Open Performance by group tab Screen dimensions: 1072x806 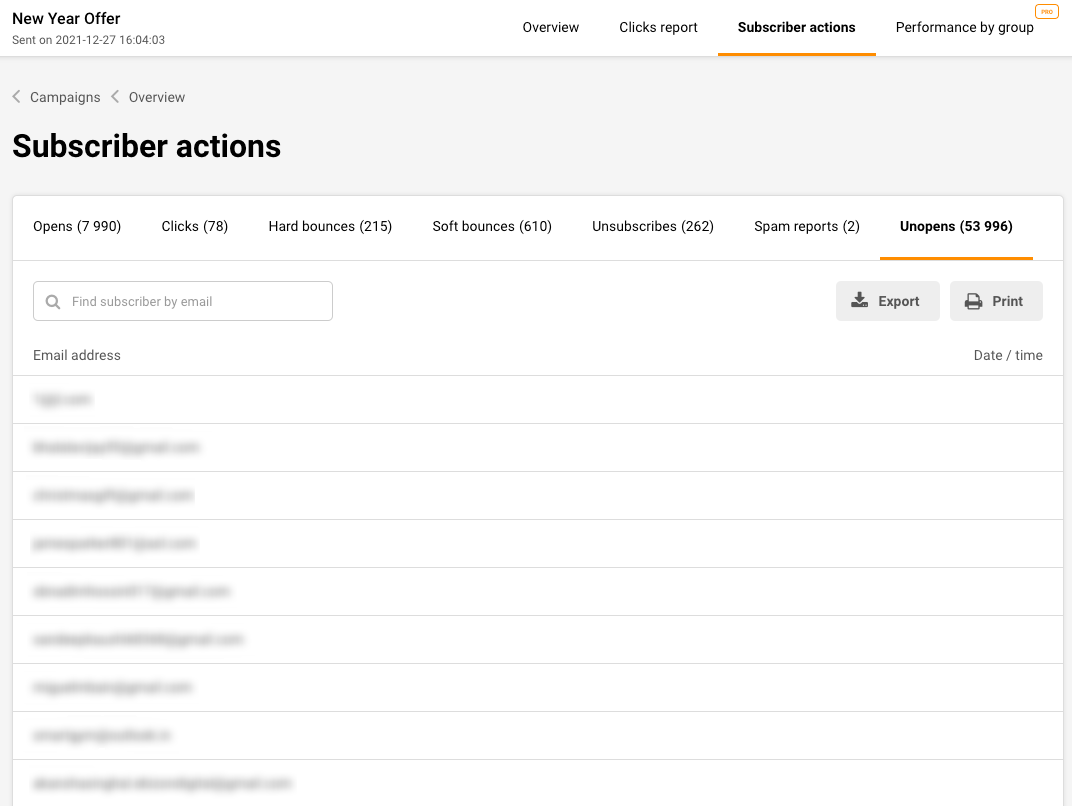click(964, 27)
